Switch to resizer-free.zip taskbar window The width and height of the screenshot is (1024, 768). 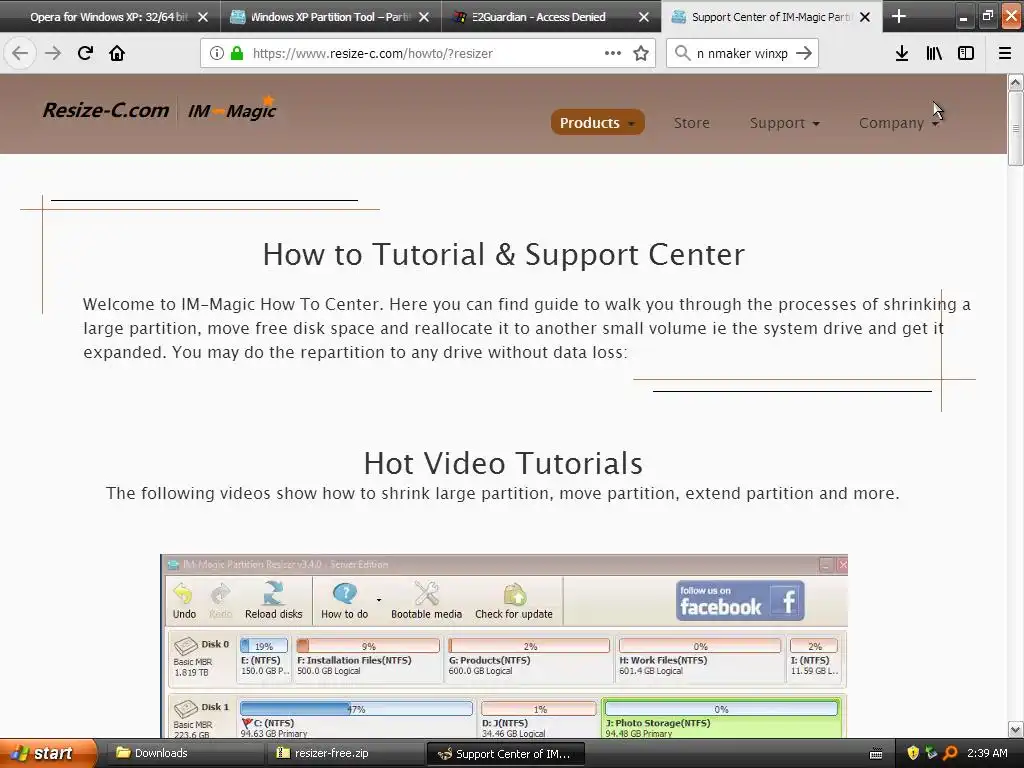pyautogui.click(x=344, y=753)
